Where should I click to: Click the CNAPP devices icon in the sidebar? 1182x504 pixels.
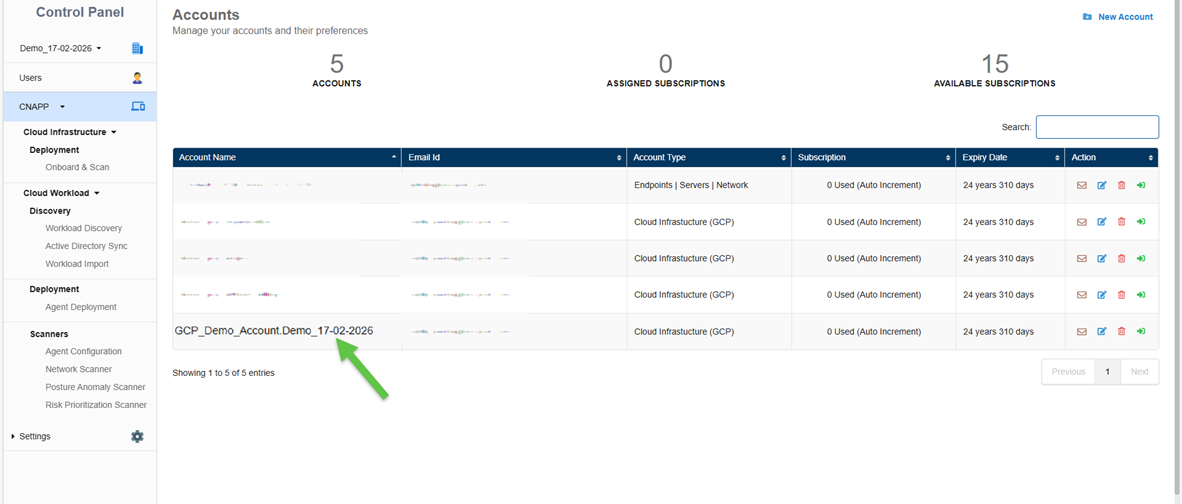138,107
